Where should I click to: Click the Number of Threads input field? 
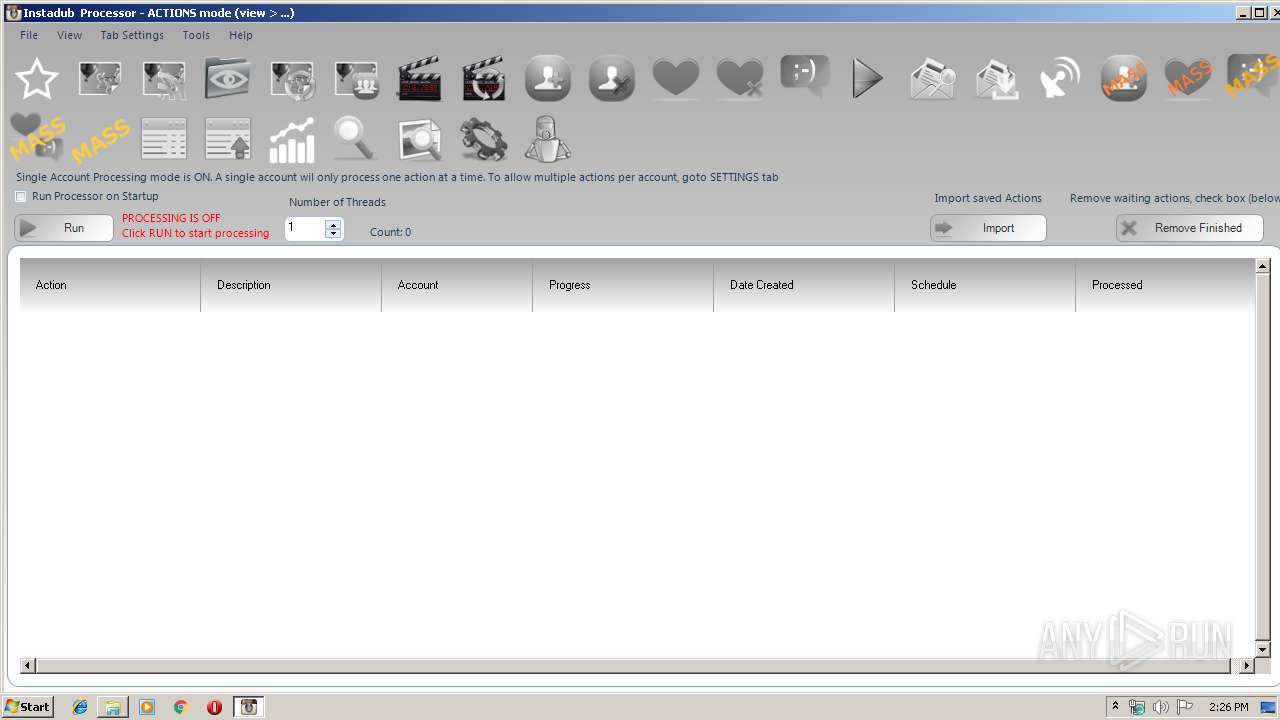(305, 229)
